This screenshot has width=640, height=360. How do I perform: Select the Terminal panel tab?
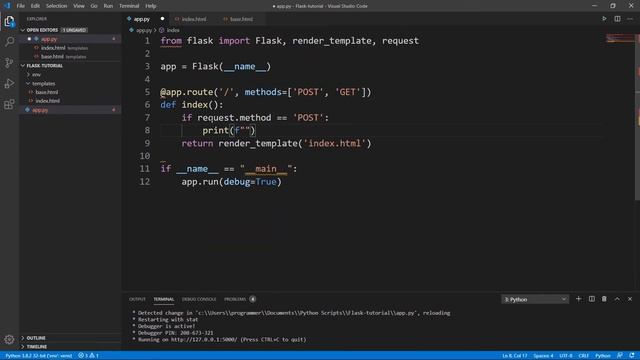(164, 299)
